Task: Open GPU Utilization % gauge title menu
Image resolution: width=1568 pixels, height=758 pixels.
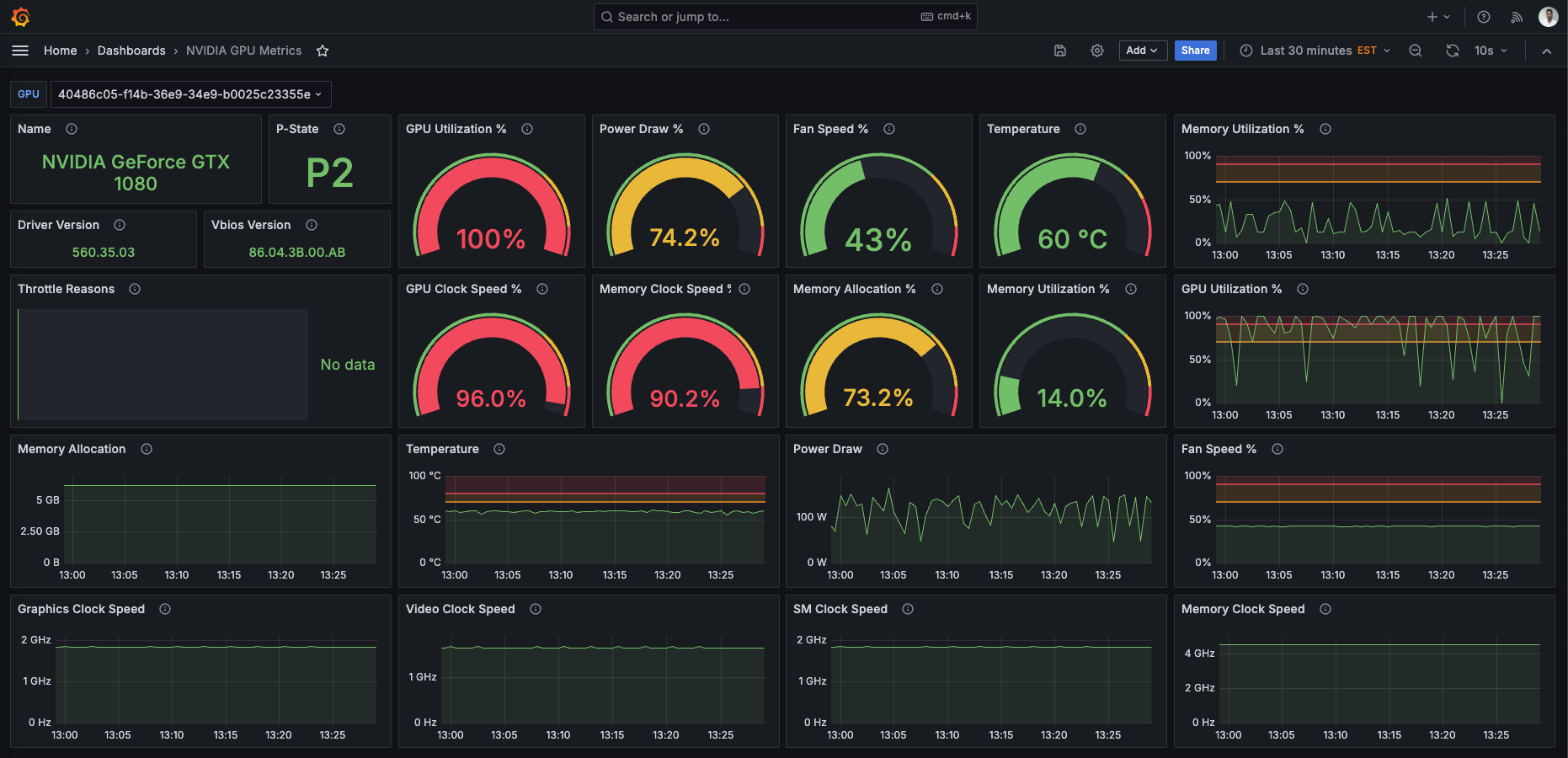Action: point(456,129)
